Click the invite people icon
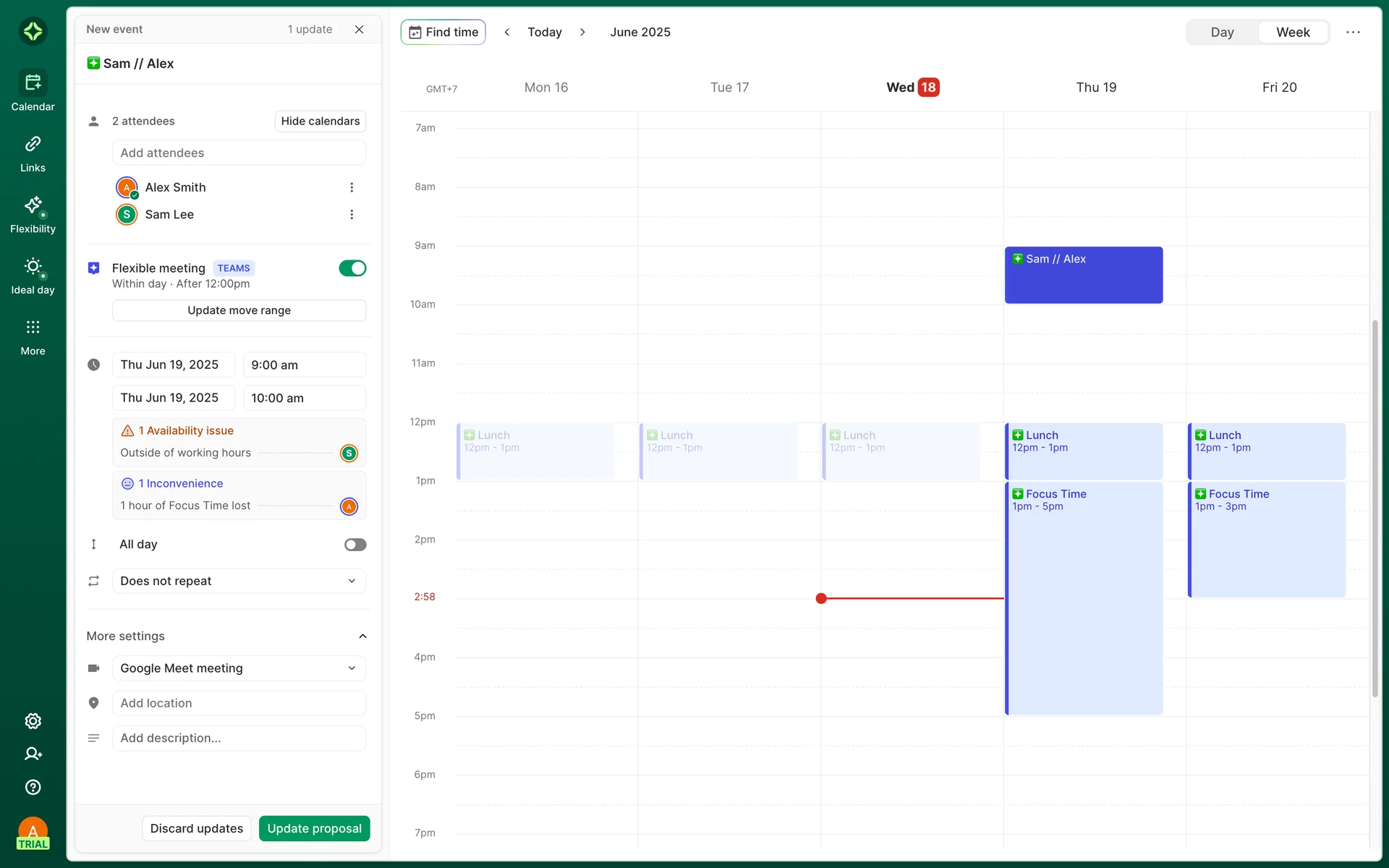 click(x=33, y=754)
